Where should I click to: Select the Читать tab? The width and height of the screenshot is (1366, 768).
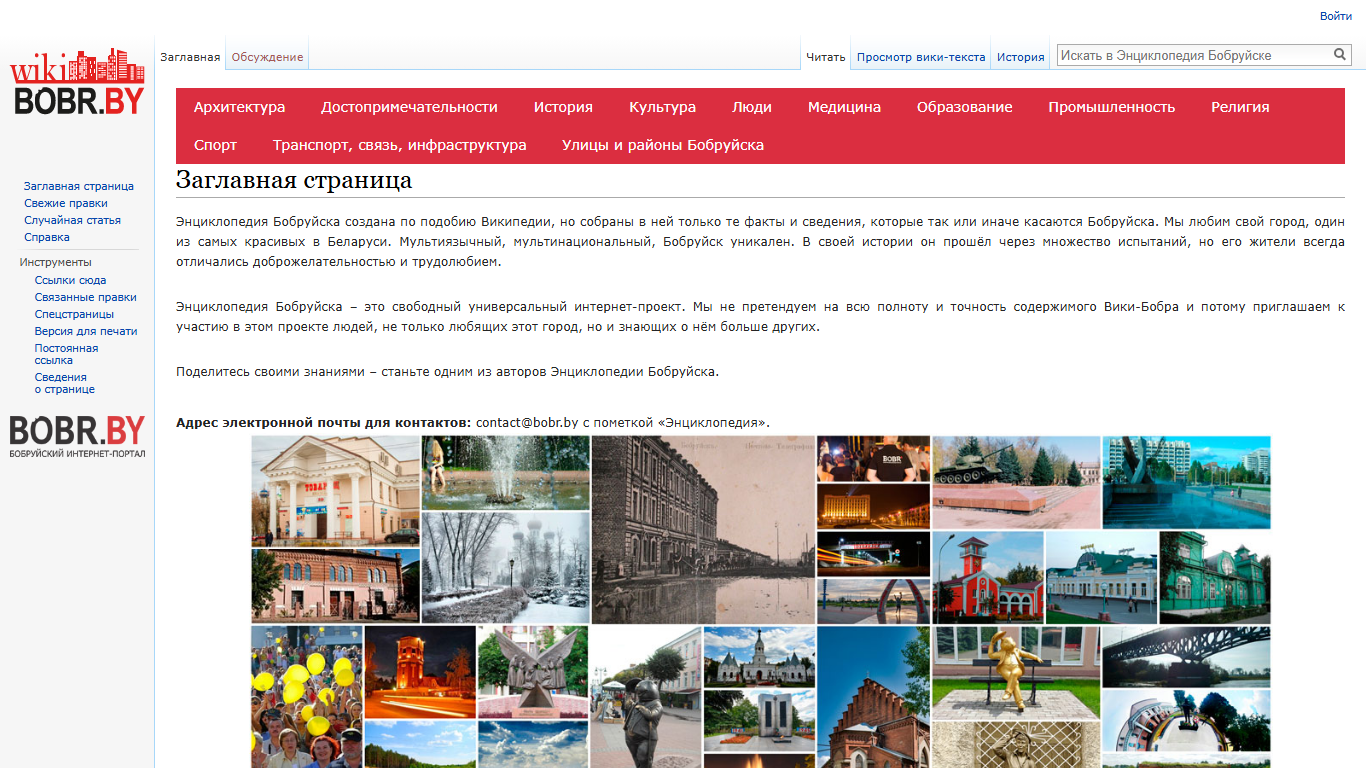click(x=826, y=57)
